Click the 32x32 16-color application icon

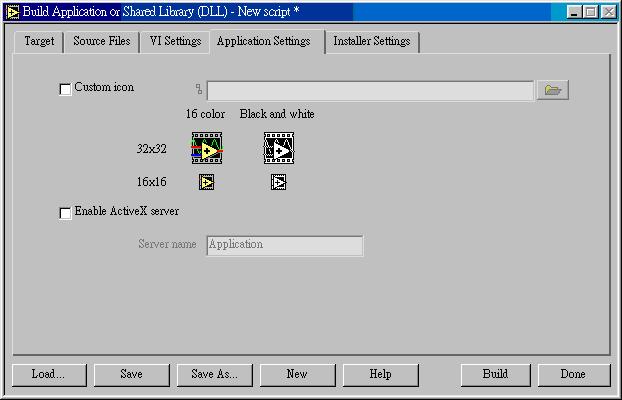pos(207,148)
